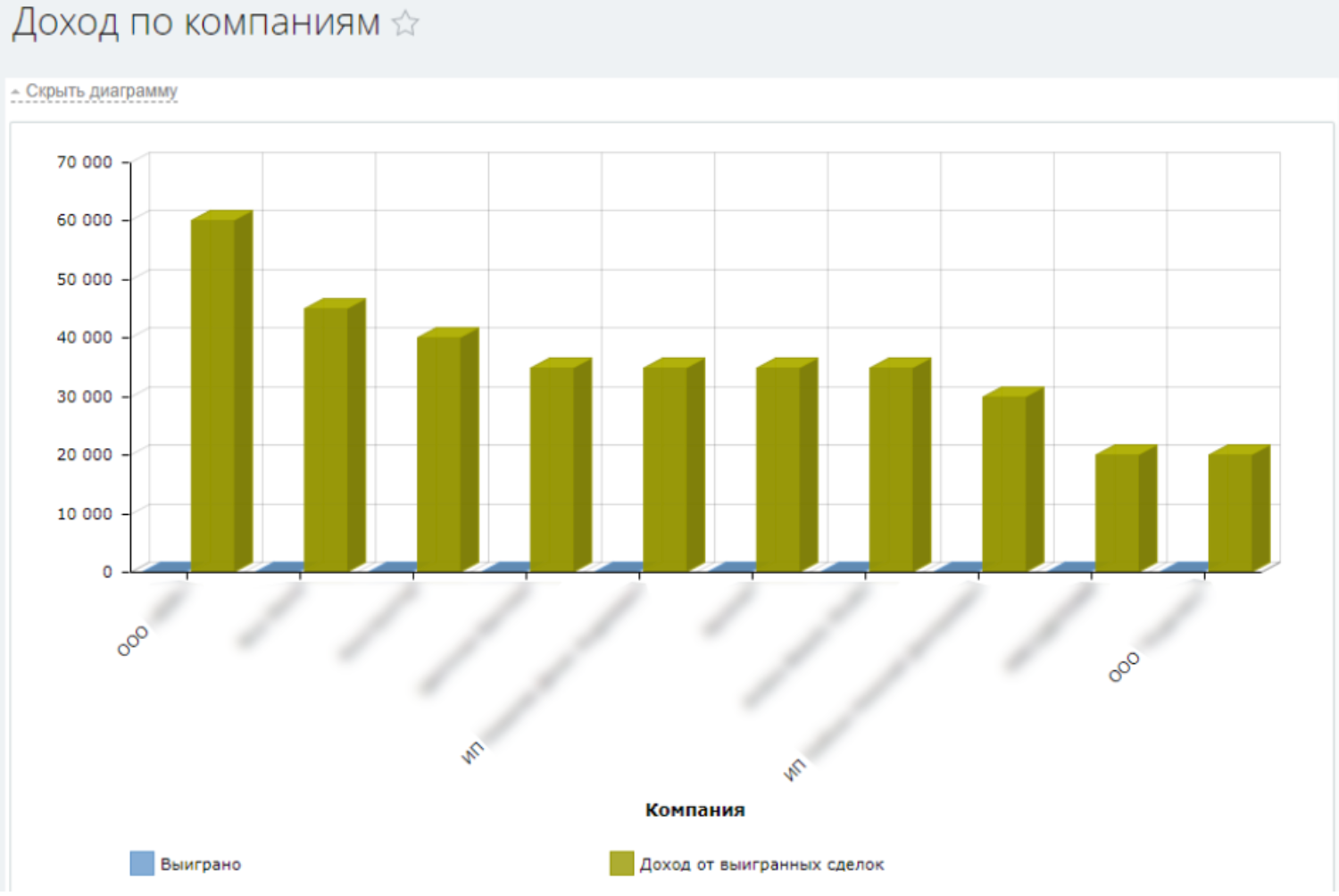Image resolution: width=1339 pixels, height=896 pixels.
Task: Click the tallest bar reaching 60 000
Action: click(221, 391)
